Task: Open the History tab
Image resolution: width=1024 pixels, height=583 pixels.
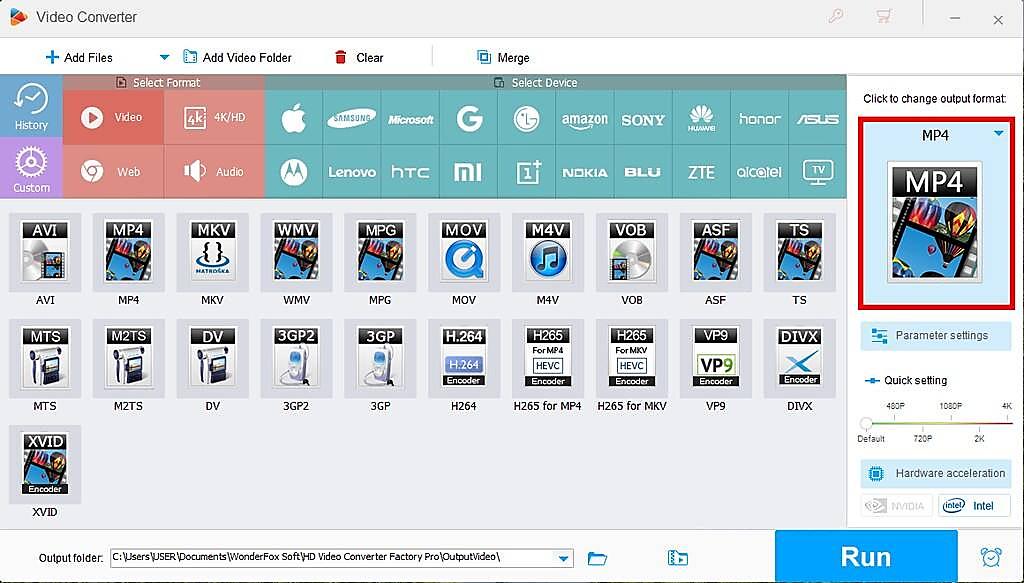Action: click(x=31, y=106)
